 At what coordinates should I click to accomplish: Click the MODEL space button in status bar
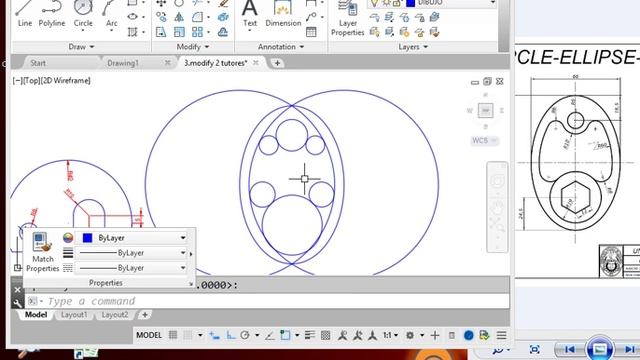(x=149, y=336)
